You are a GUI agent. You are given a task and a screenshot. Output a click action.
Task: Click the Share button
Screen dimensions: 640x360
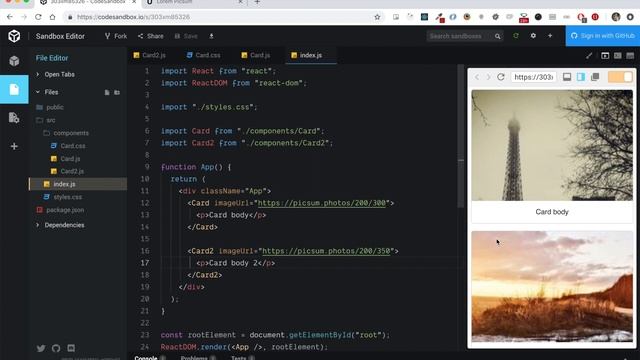(x=151, y=36)
